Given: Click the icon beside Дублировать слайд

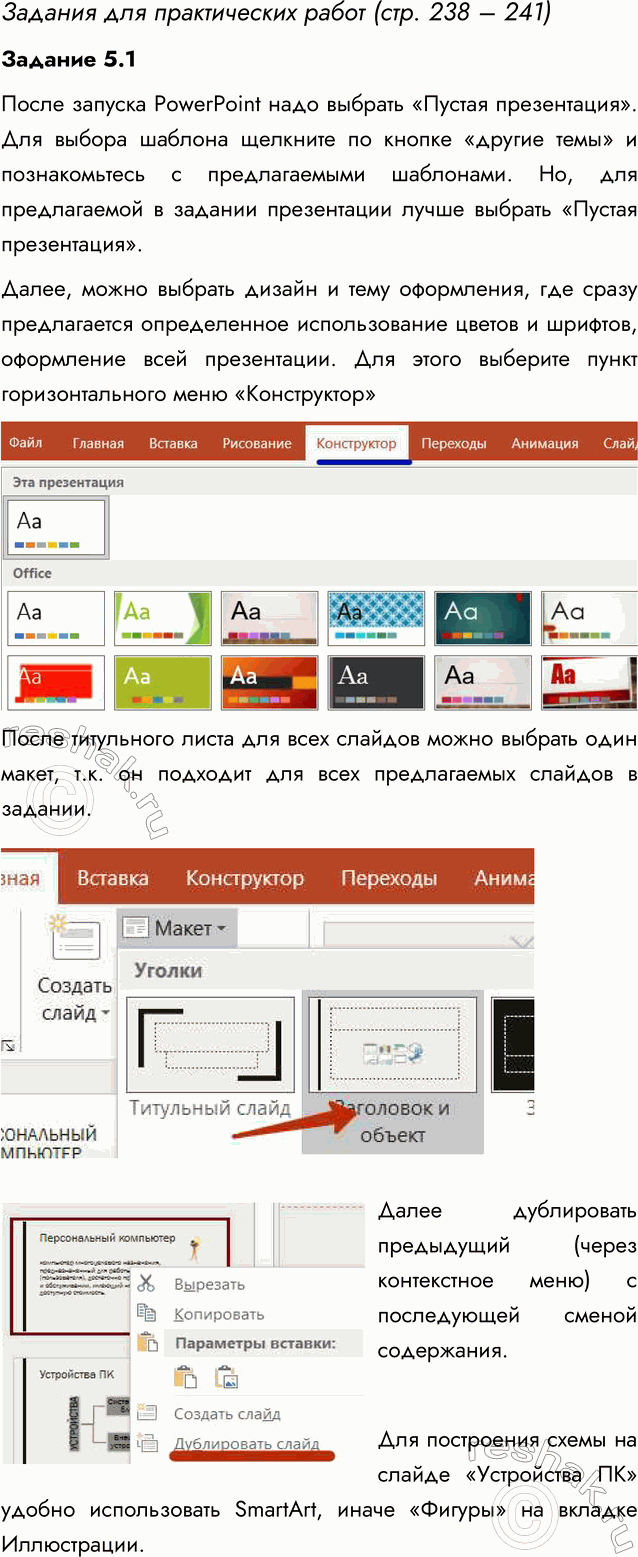Looking at the screenshot, I should coord(147,1443).
